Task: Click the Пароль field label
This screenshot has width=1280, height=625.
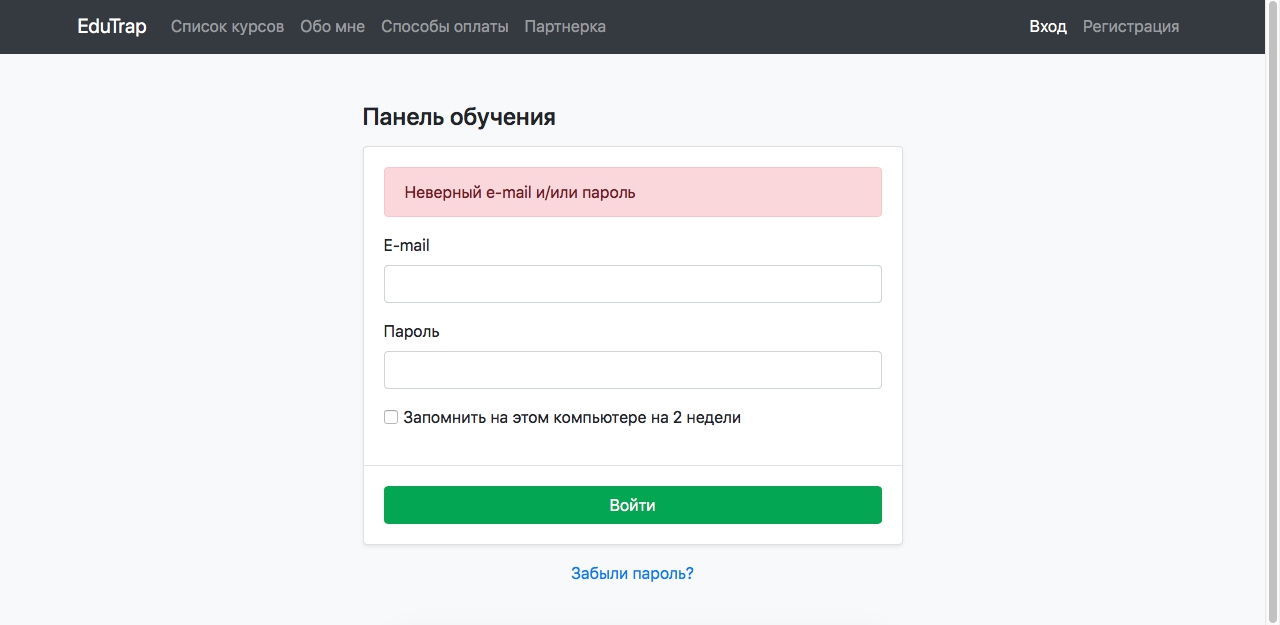Action: coord(411,331)
